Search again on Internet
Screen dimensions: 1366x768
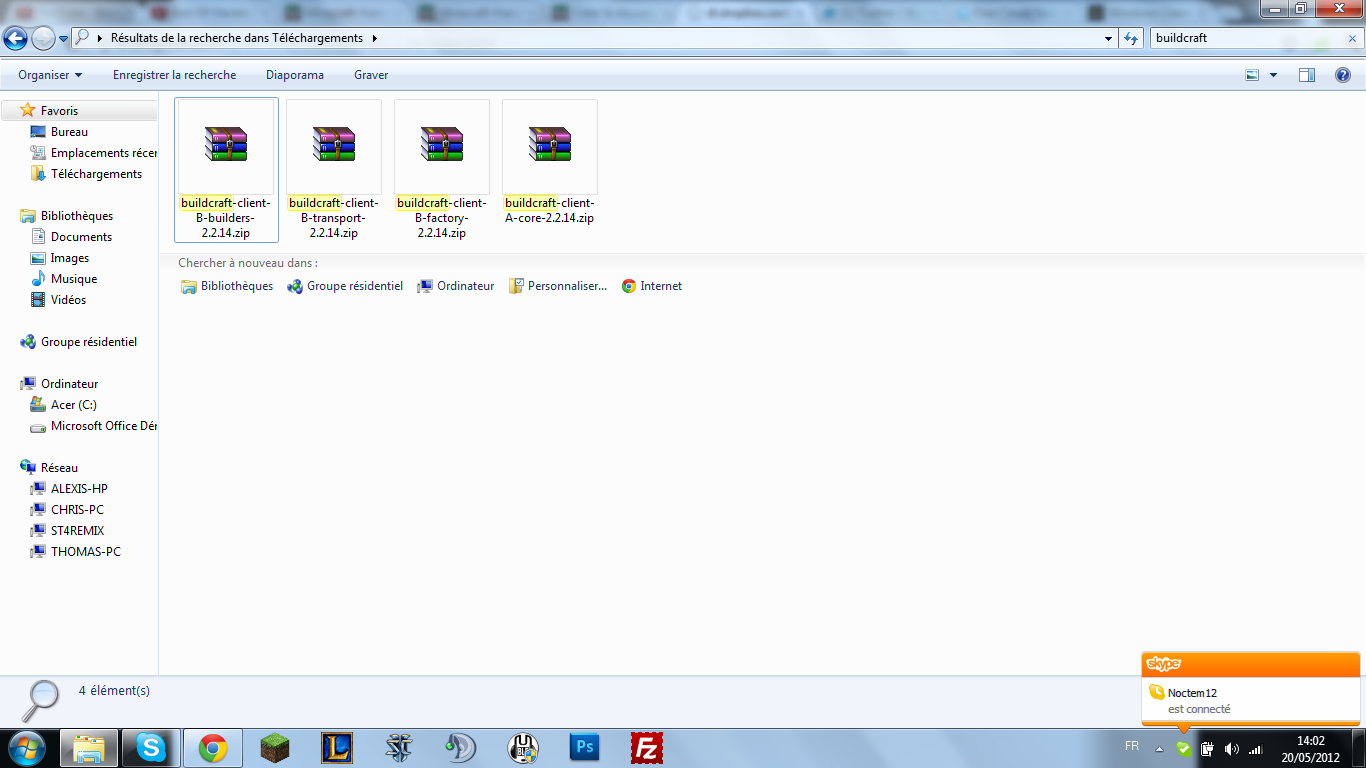[x=652, y=286]
